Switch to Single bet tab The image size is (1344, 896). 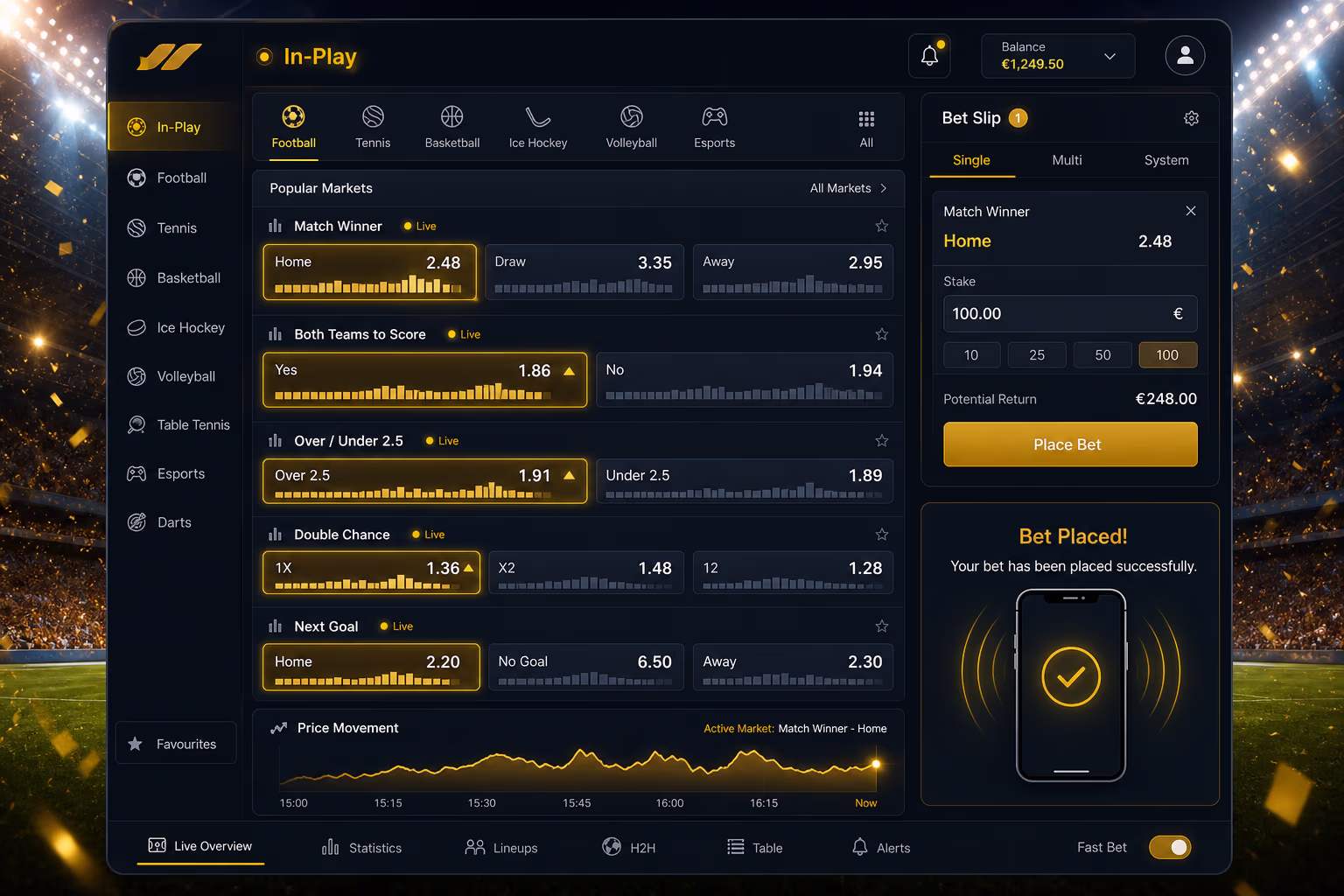point(971,160)
